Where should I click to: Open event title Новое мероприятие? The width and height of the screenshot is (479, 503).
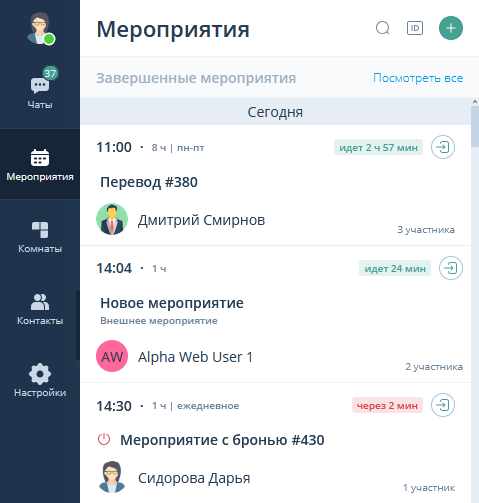(172, 303)
